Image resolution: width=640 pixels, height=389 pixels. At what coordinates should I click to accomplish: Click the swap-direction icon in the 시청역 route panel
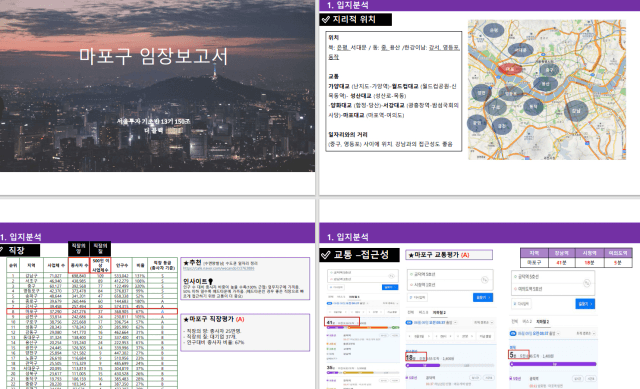pyautogui.click(x=484, y=280)
